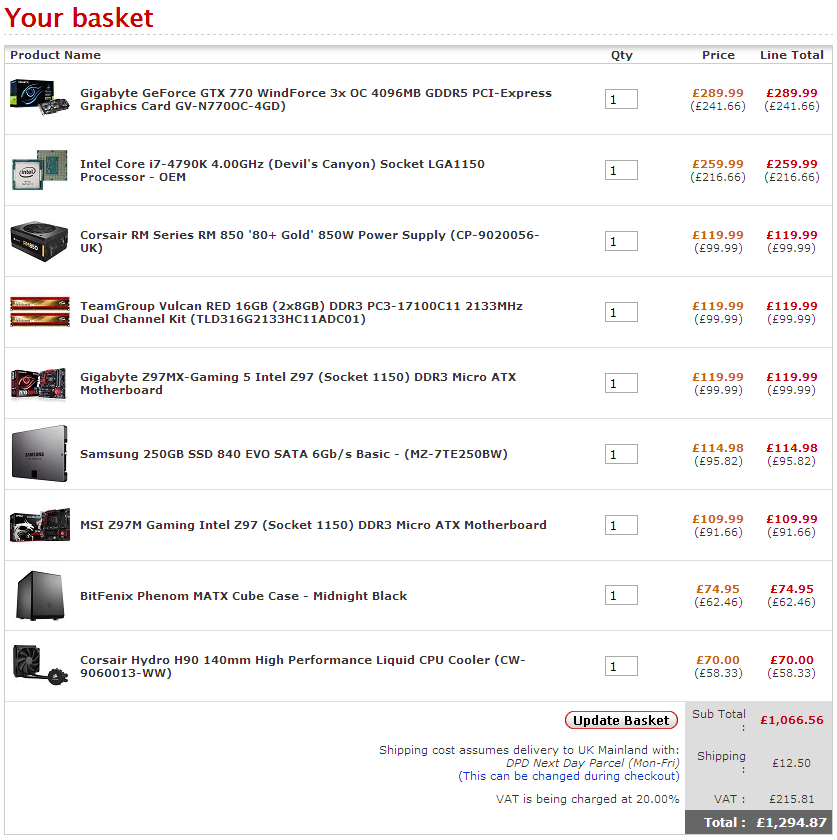Click the BitFenix Phenom case thumbnail
The height and width of the screenshot is (840, 837).
point(40,595)
